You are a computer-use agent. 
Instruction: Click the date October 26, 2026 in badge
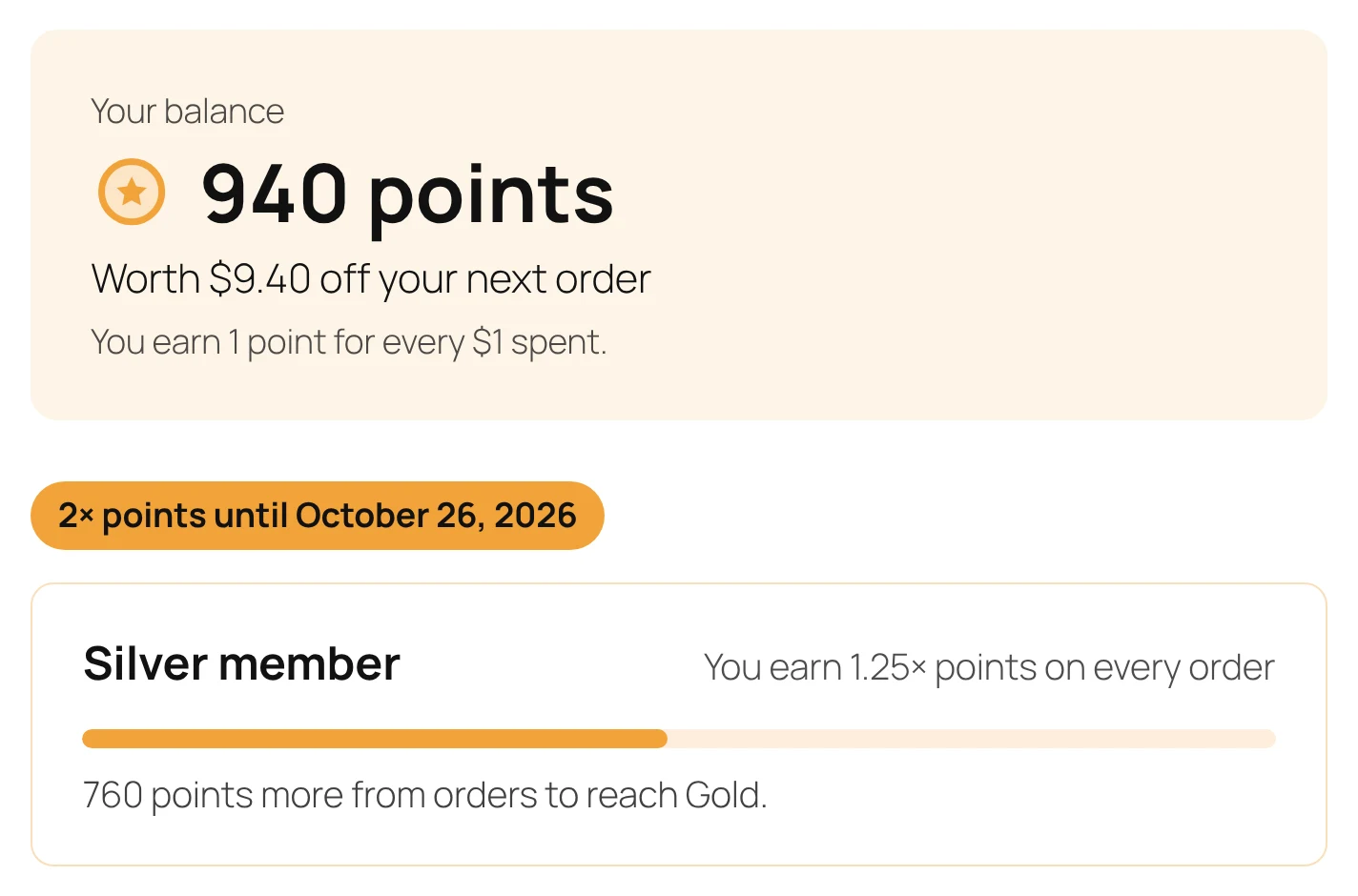coord(436,516)
